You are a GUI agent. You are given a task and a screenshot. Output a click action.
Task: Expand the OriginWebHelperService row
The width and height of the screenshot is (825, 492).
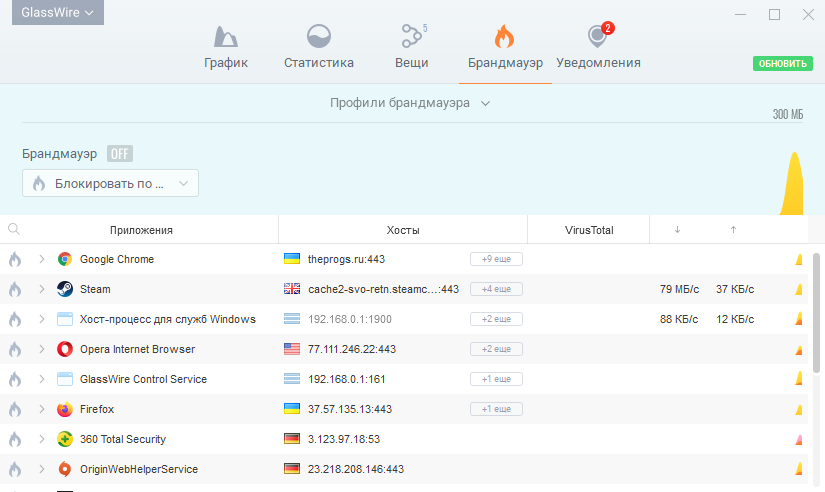(42, 469)
